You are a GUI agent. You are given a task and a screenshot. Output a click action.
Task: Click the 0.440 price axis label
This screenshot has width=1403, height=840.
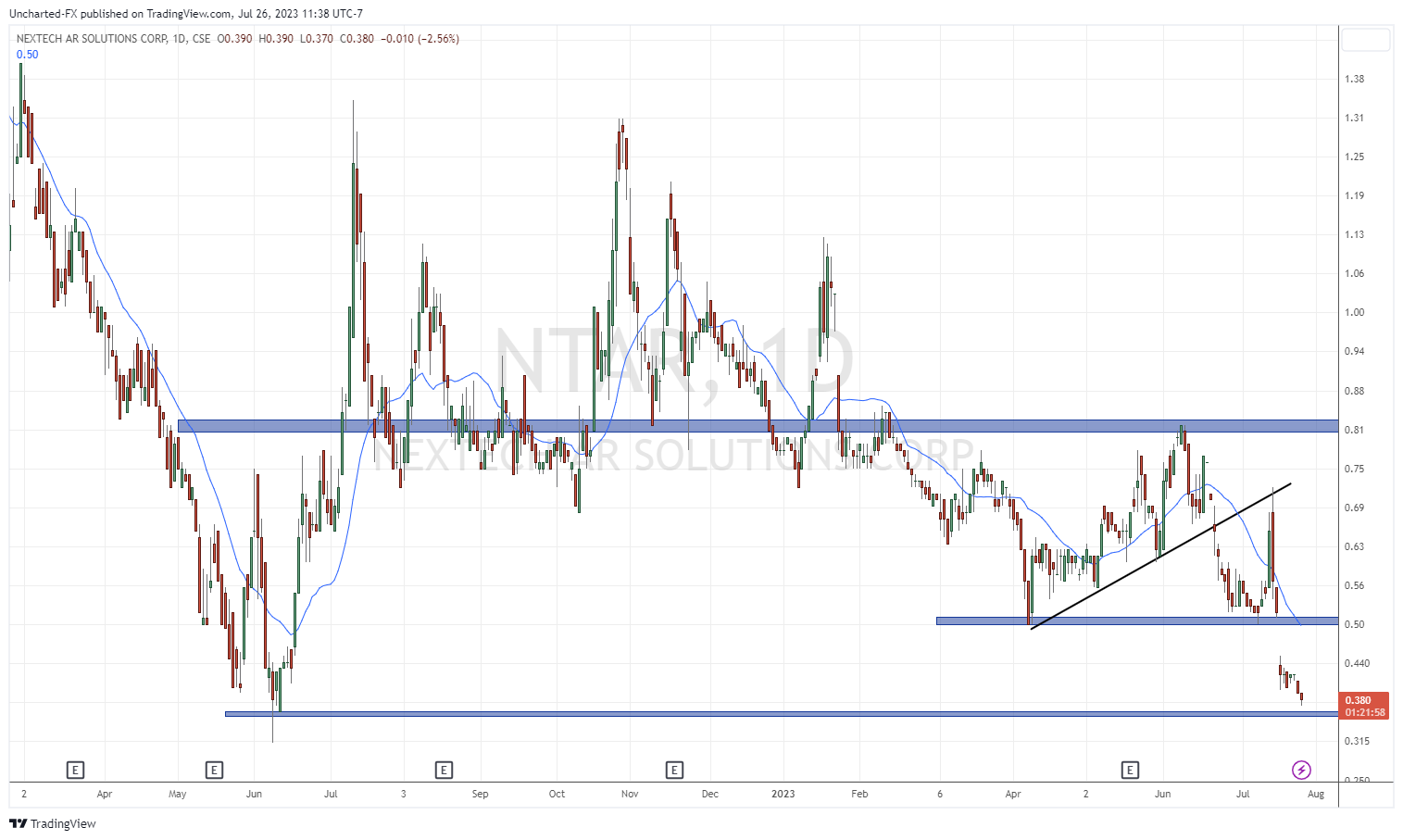tap(1358, 663)
